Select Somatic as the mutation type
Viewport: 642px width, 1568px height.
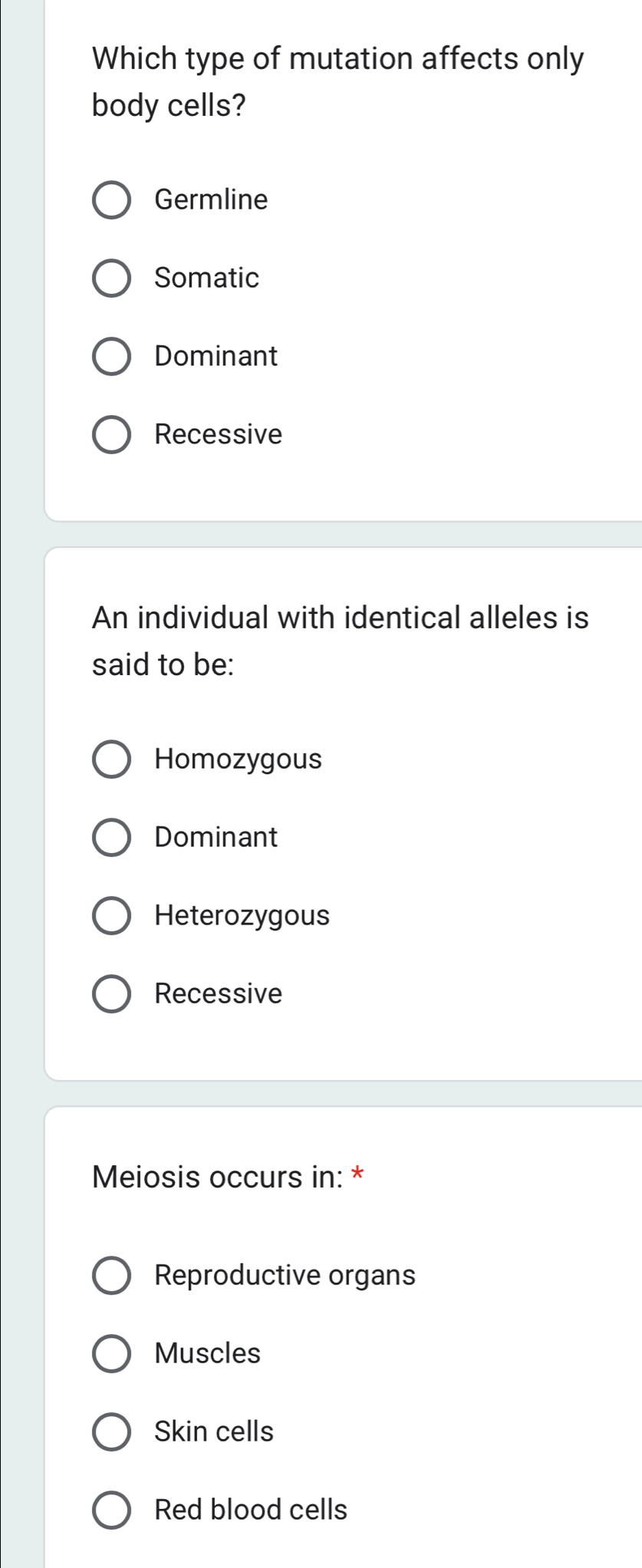[112, 279]
